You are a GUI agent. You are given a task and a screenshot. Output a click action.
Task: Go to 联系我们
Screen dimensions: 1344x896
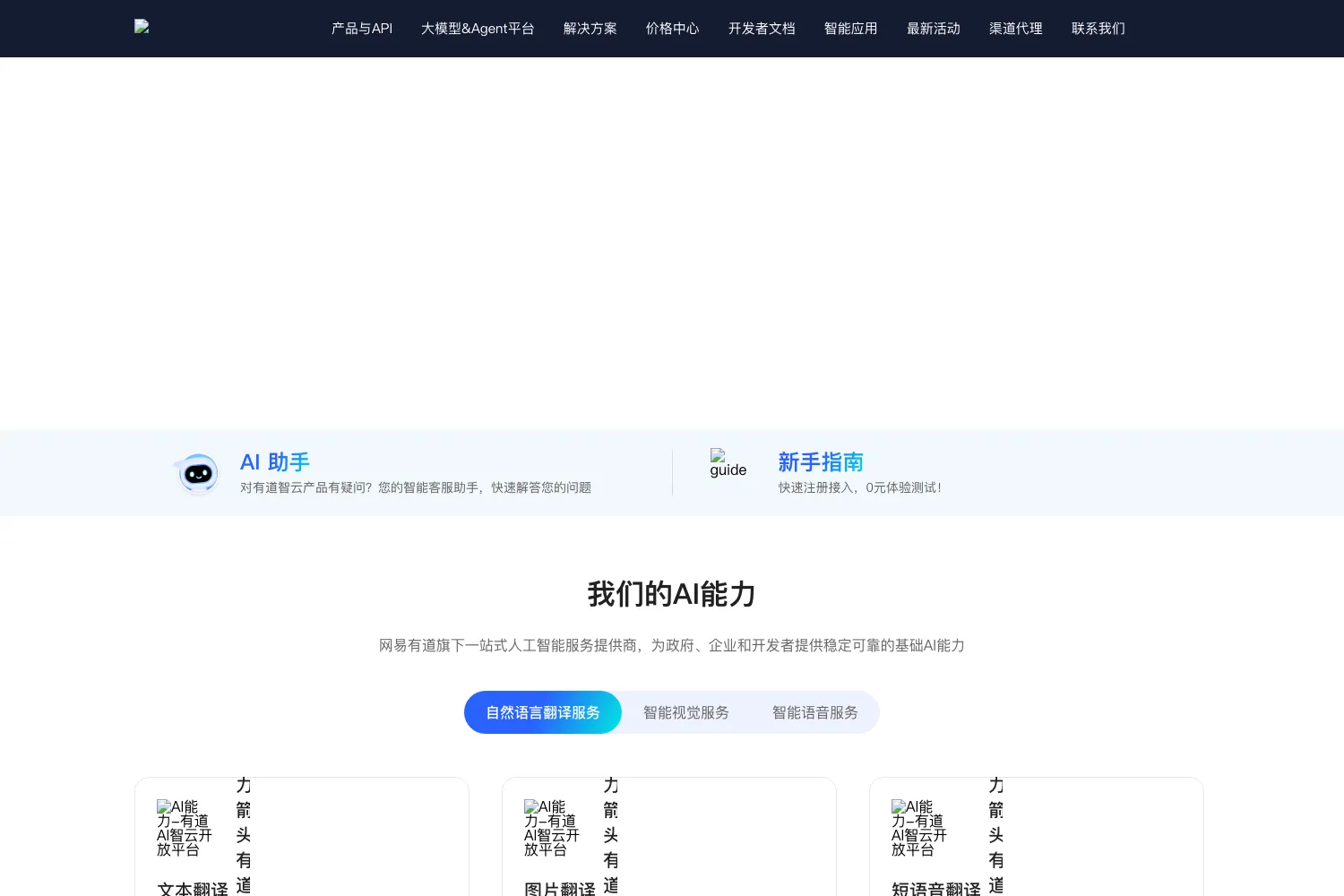pos(1098,29)
